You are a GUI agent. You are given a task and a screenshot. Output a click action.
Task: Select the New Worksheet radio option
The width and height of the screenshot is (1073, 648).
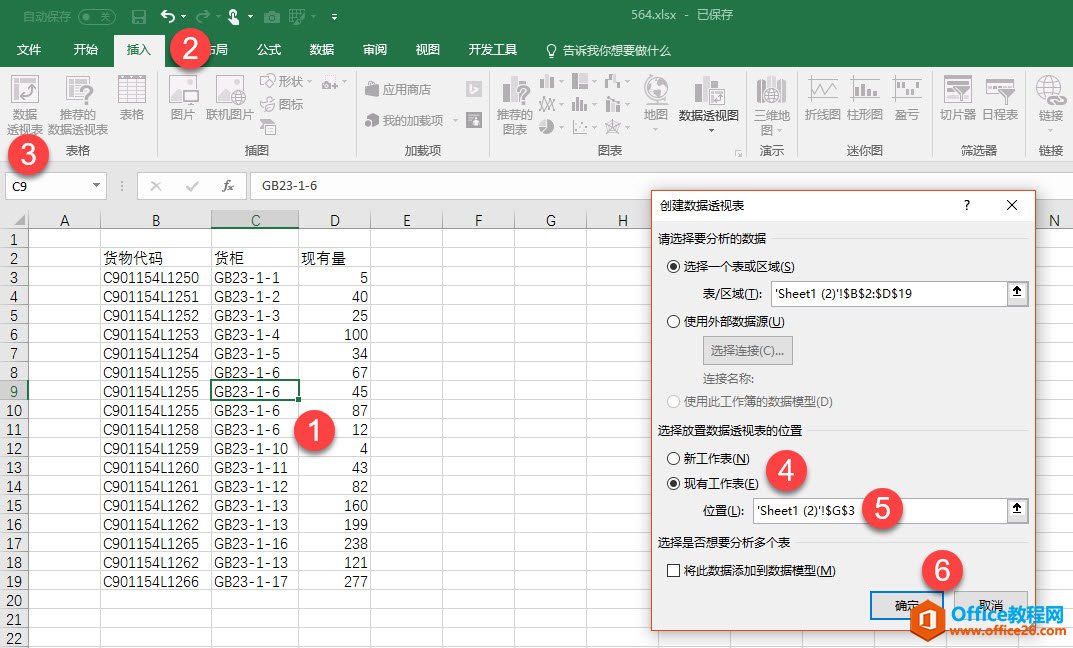point(673,458)
